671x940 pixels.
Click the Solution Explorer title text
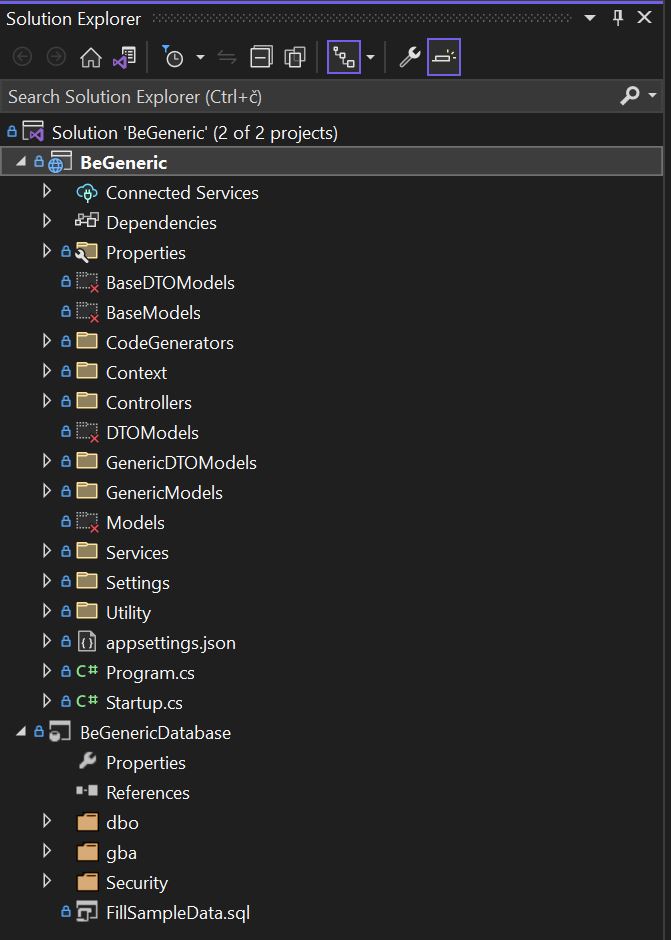73,19
